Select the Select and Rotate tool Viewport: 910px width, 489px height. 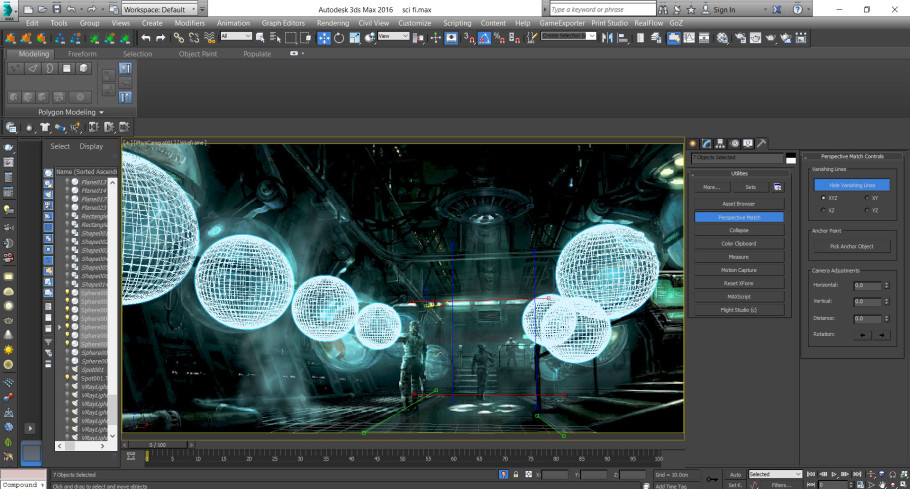(339, 38)
